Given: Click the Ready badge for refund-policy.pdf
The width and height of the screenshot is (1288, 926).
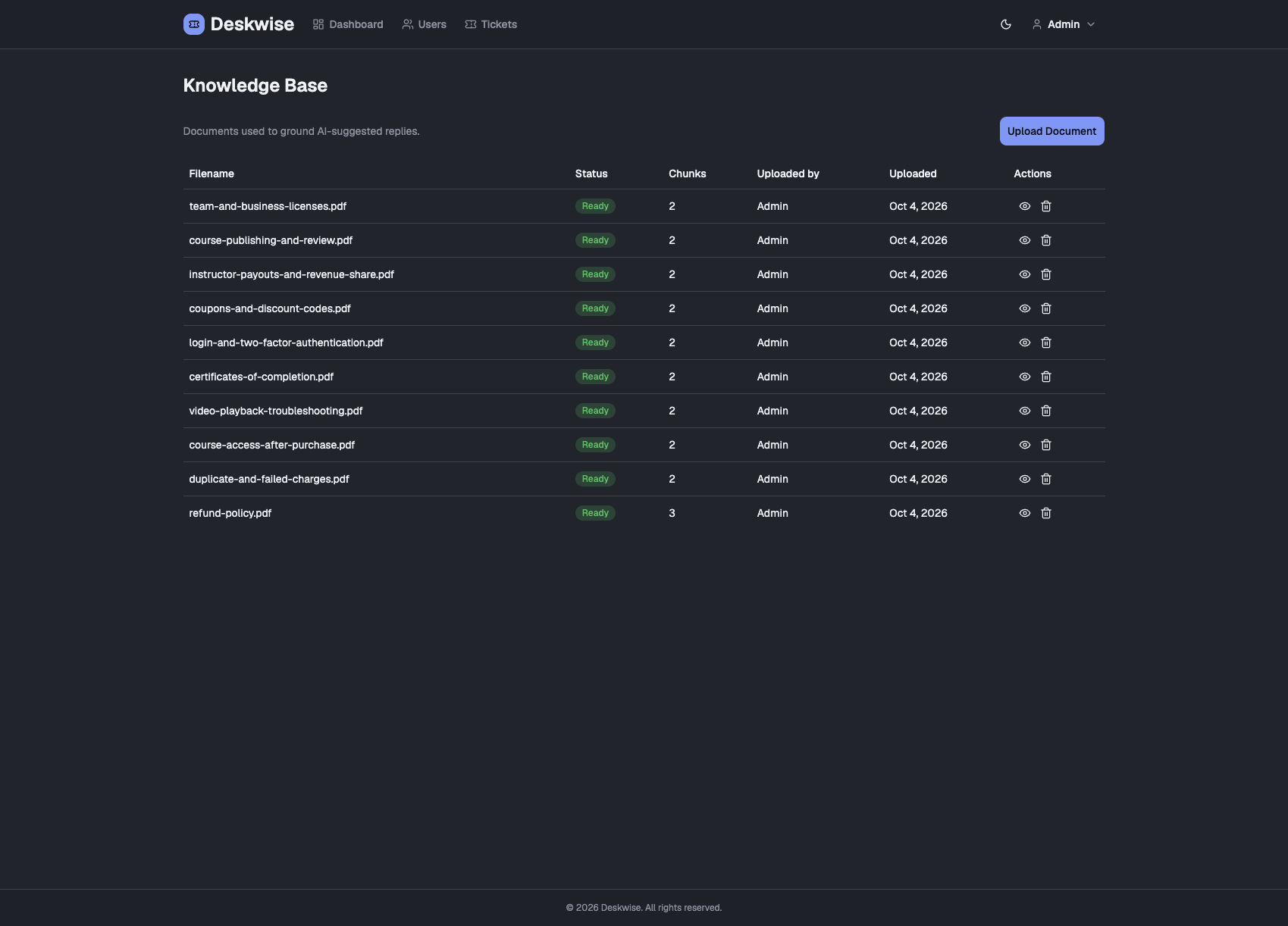Looking at the screenshot, I should point(595,513).
